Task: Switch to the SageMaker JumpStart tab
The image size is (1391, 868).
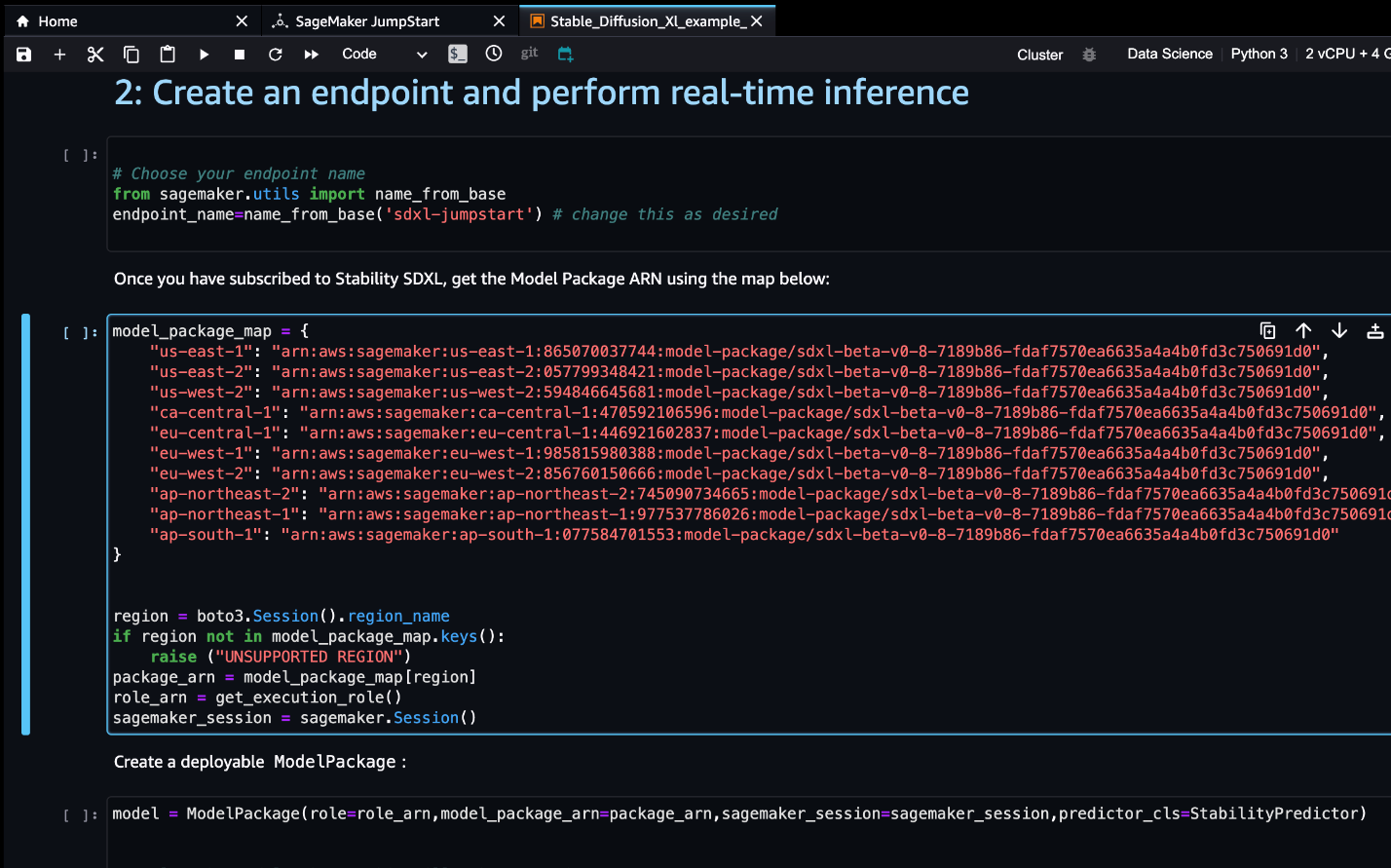Action: click(367, 21)
